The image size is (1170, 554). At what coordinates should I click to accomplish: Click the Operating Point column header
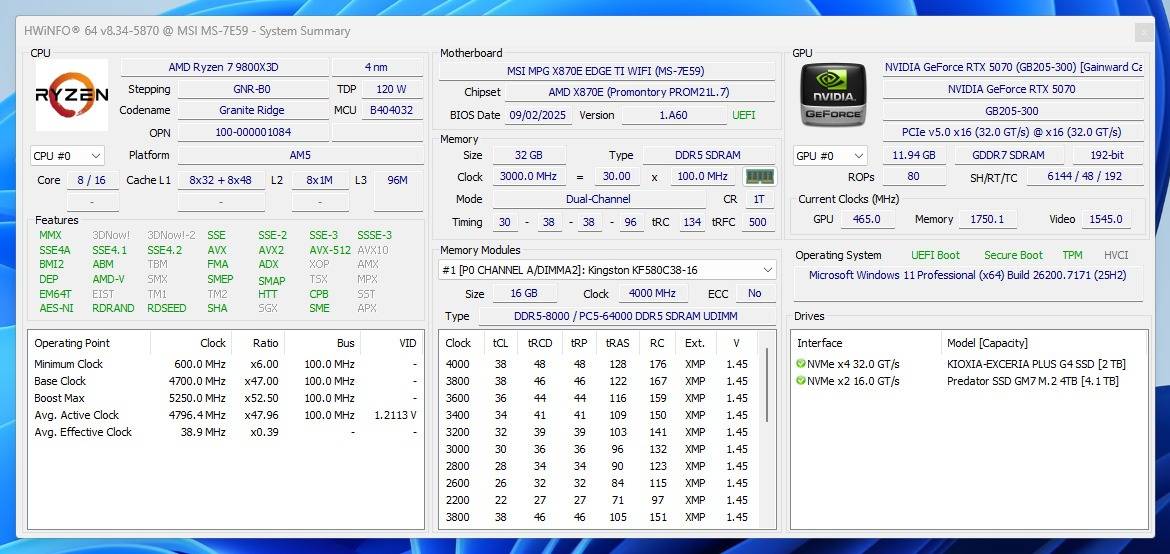(72, 343)
